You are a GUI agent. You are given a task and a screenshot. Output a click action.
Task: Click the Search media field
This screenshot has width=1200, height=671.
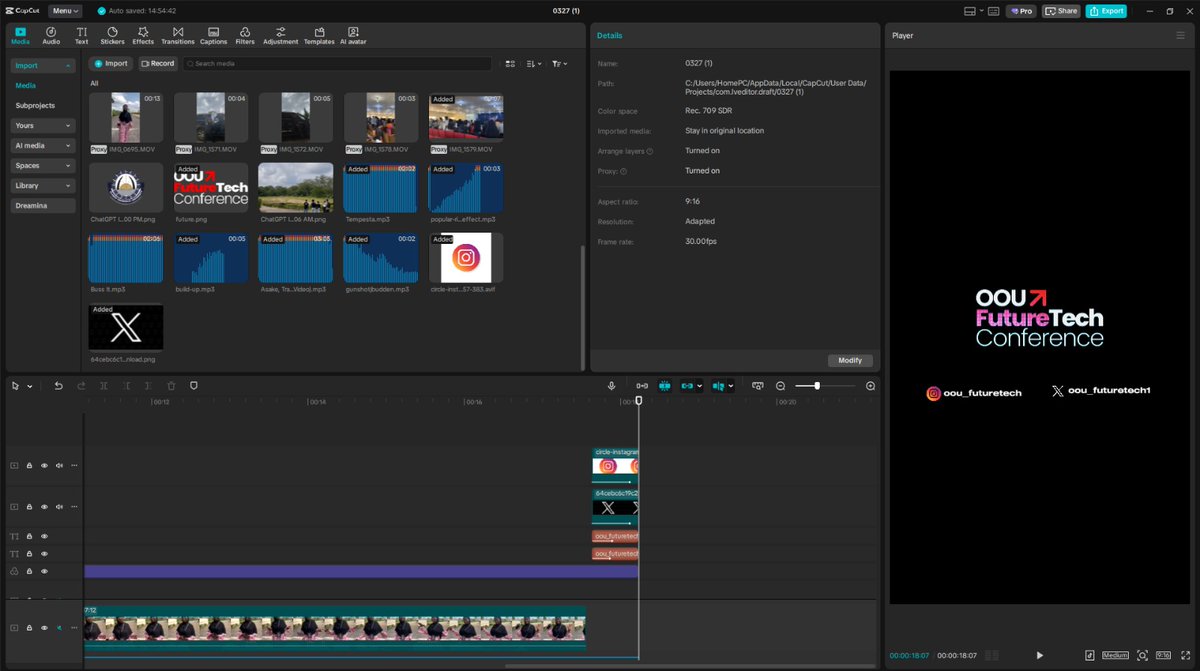337,63
